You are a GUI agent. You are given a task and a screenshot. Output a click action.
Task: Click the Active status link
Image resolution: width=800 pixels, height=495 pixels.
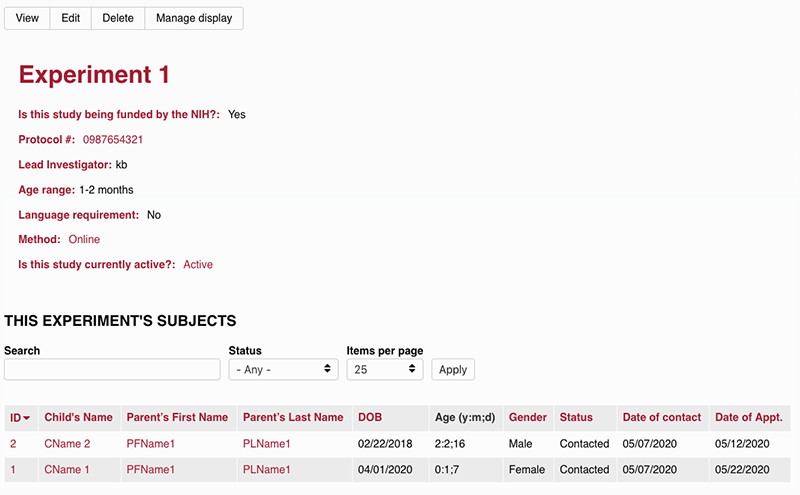(x=198, y=265)
